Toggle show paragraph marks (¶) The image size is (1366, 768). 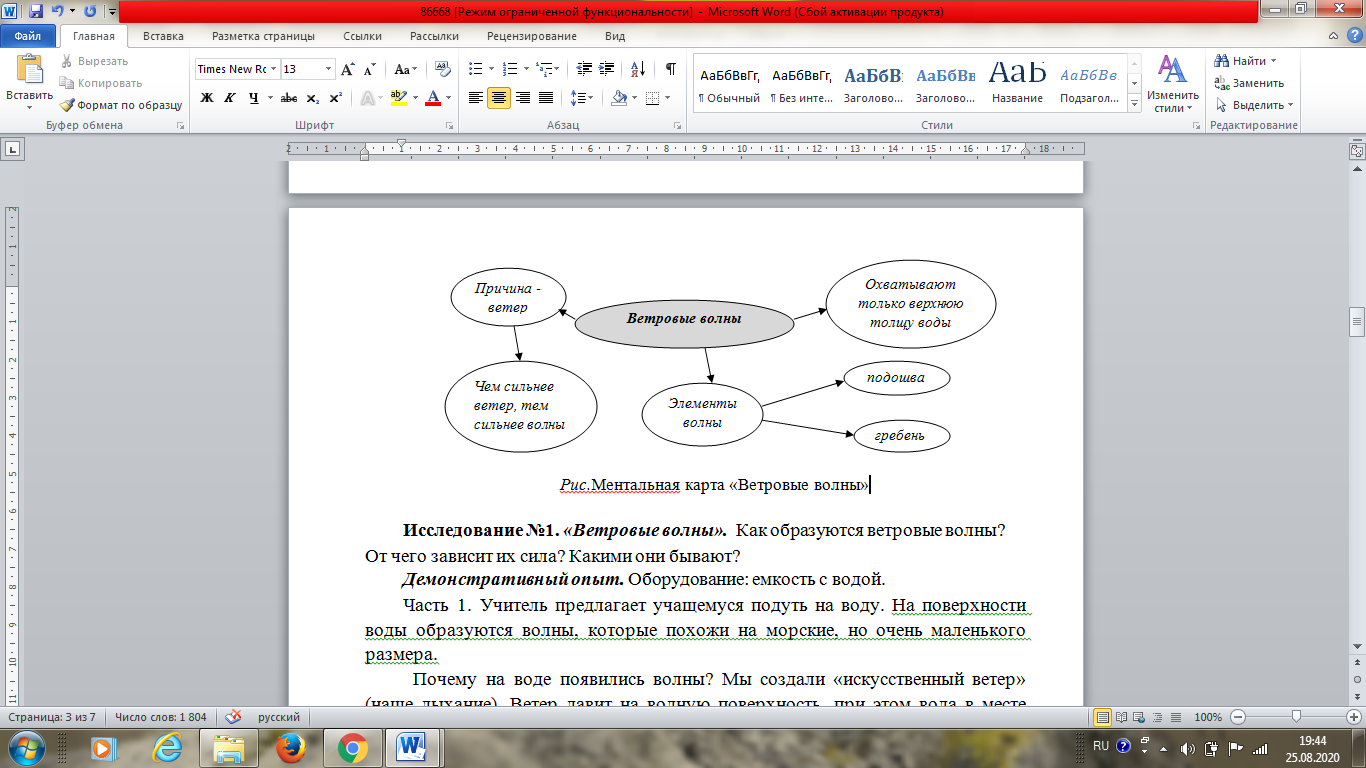[x=671, y=70]
